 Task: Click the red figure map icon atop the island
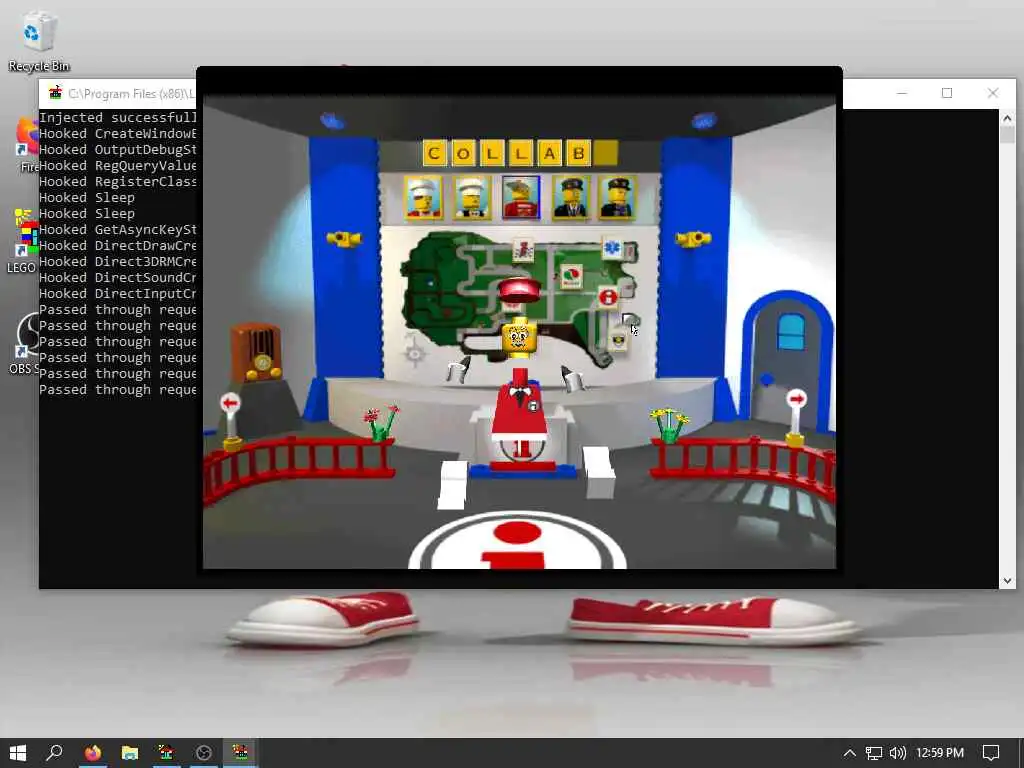[523, 249]
